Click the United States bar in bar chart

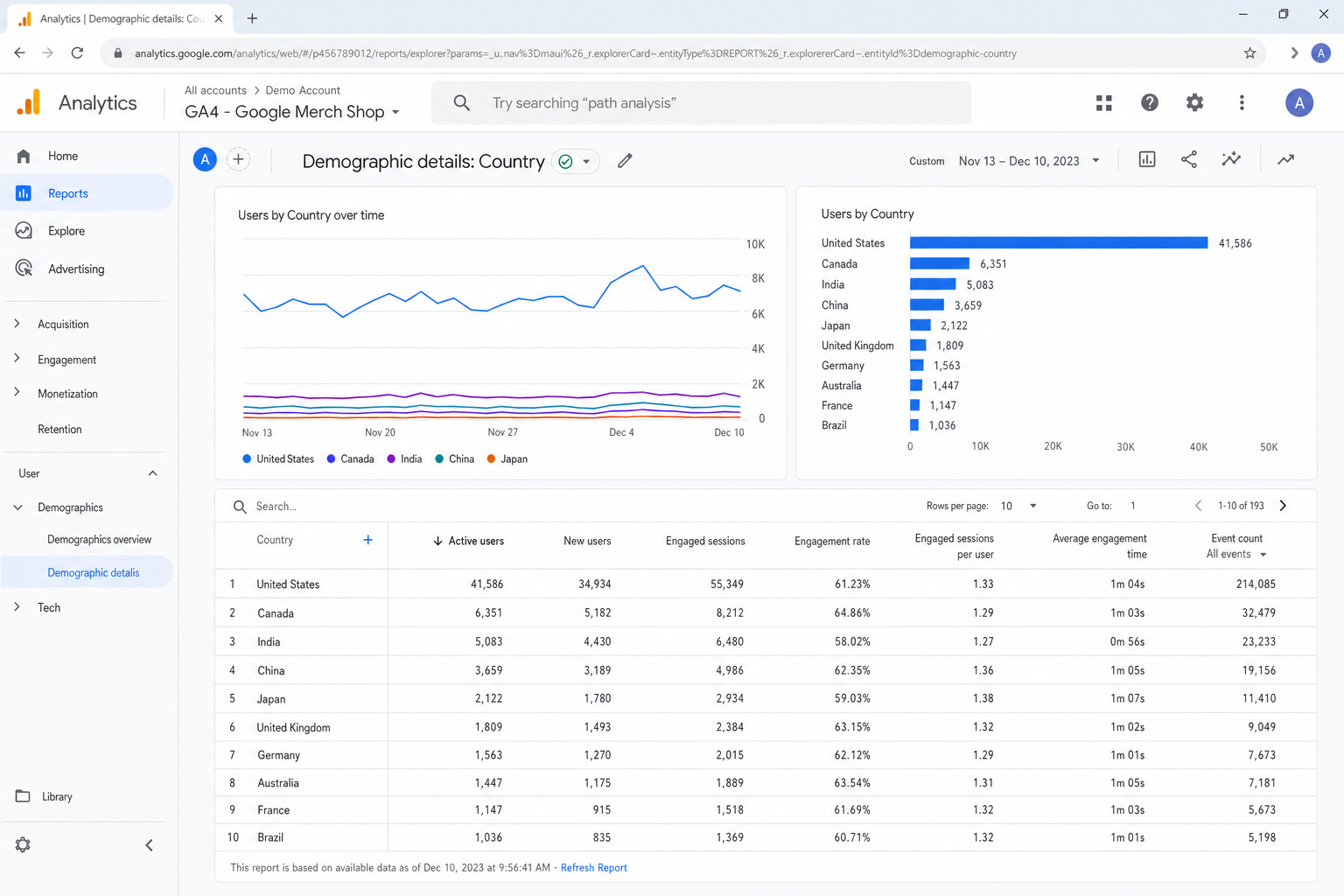(x=1059, y=242)
